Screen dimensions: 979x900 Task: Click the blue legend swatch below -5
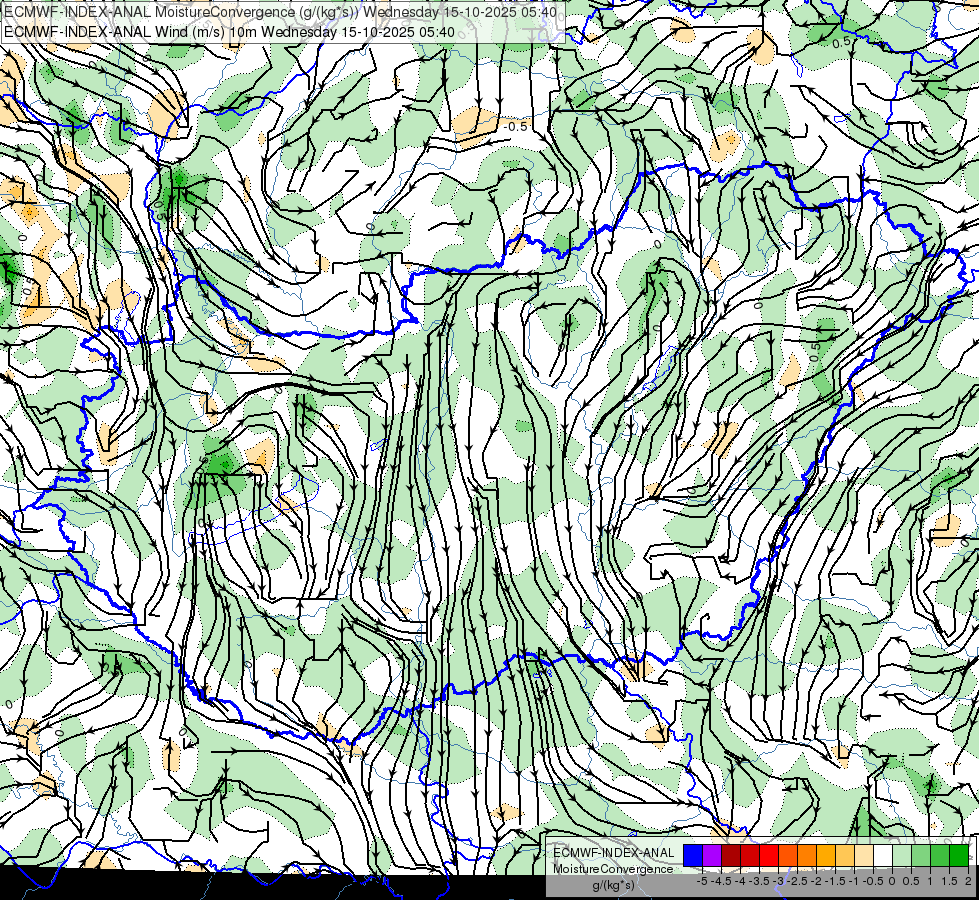tap(693, 855)
